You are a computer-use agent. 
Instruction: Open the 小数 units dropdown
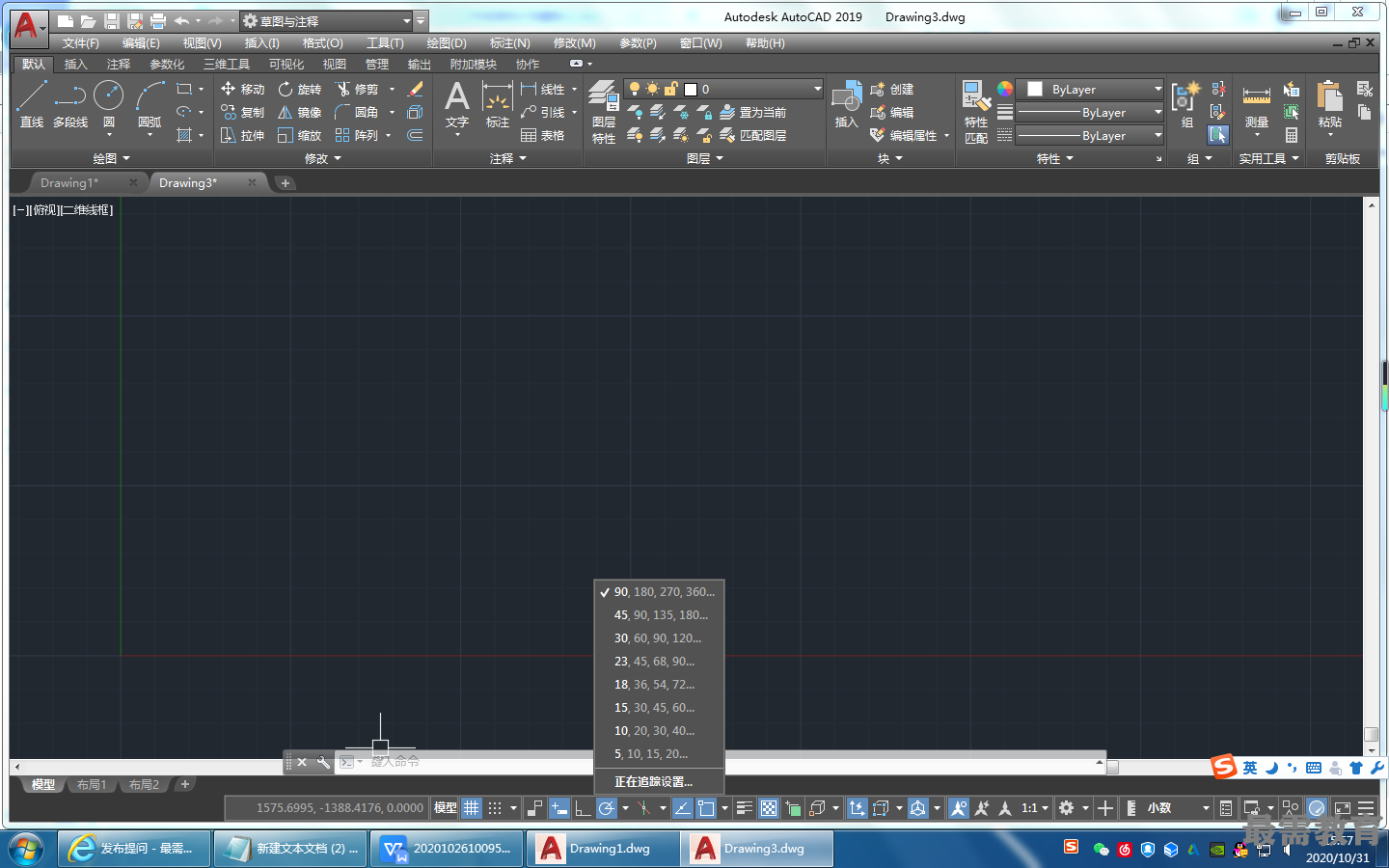point(1178,808)
